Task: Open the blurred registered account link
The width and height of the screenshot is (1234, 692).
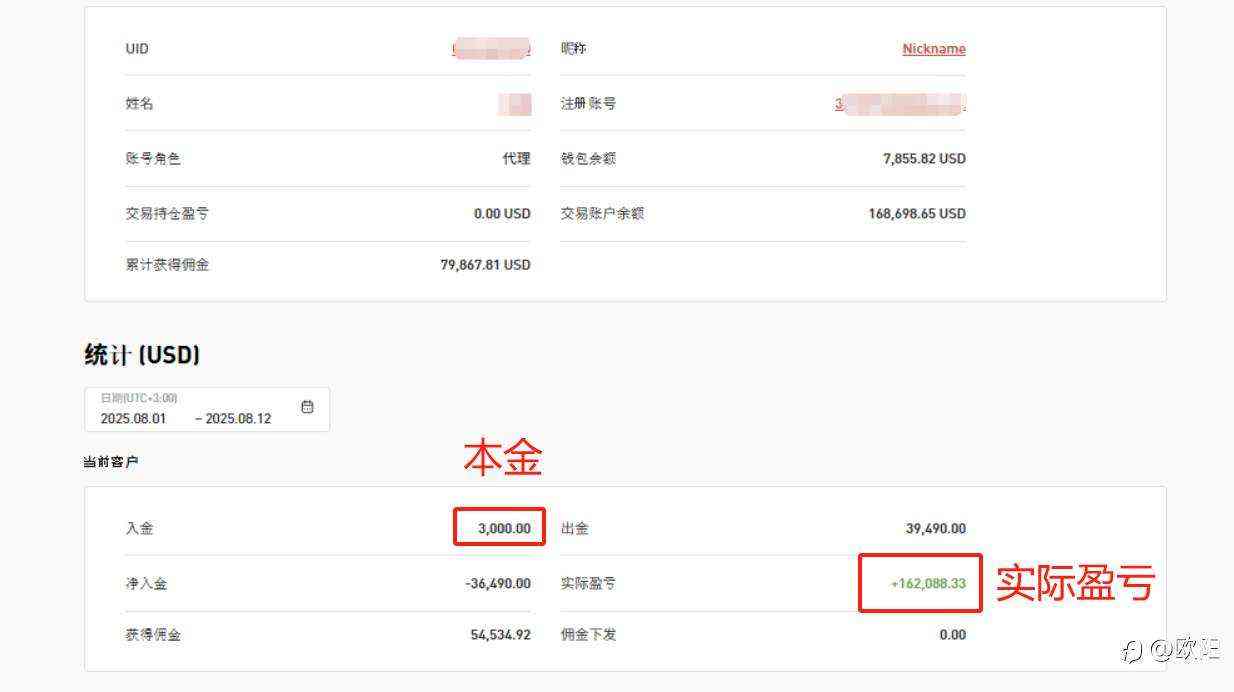Action: 901,104
